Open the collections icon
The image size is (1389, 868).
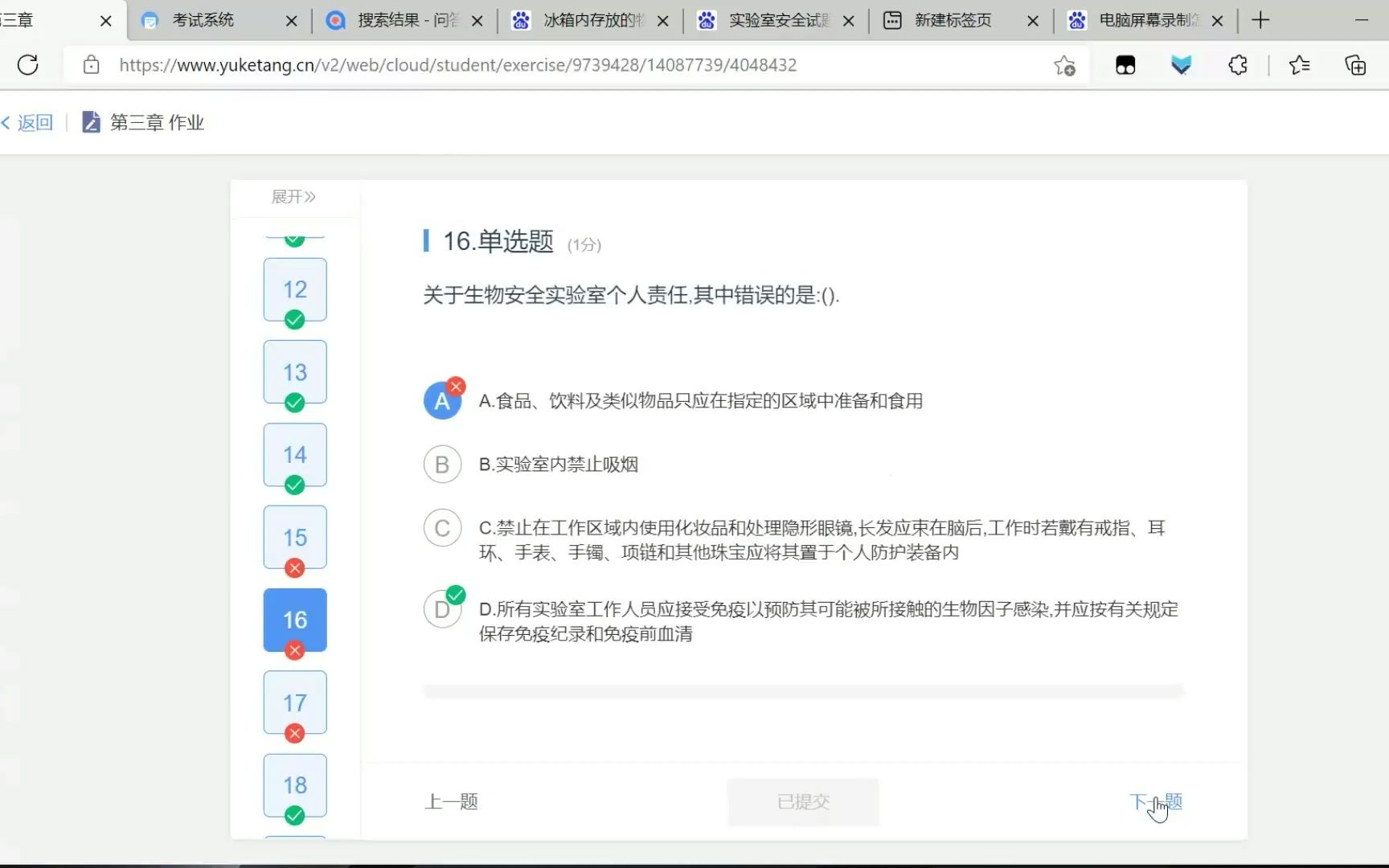click(1355, 65)
